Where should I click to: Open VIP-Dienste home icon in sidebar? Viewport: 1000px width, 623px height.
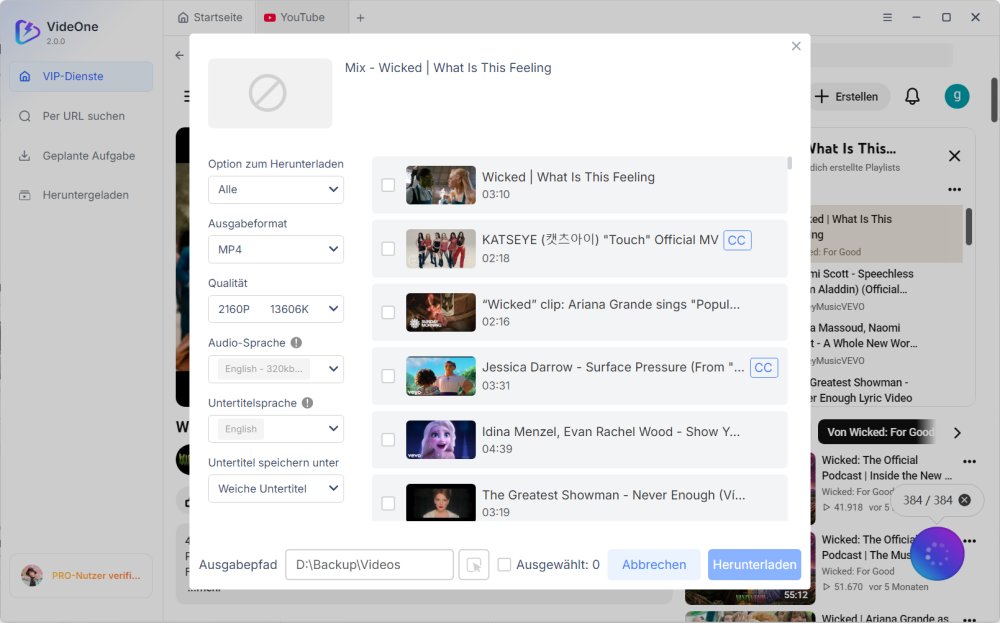(25, 77)
